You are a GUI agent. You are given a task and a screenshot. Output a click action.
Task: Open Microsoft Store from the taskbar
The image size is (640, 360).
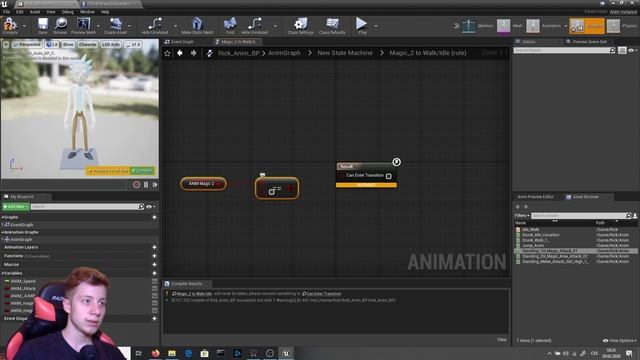coord(204,353)
